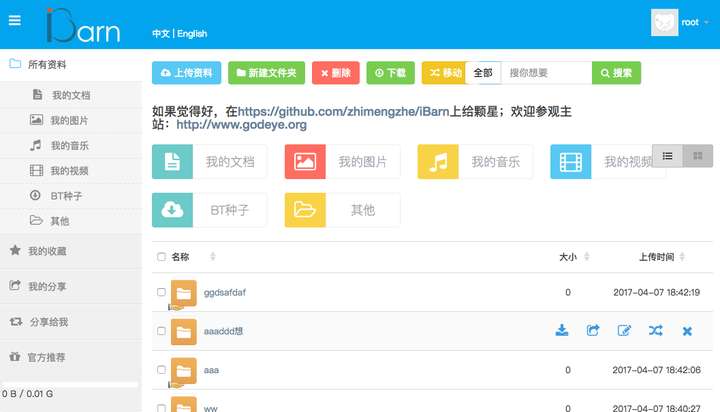Rename aaaddd想 via edit icon
Viewport: 720px width, 412px height.
(x=624, y=330)
